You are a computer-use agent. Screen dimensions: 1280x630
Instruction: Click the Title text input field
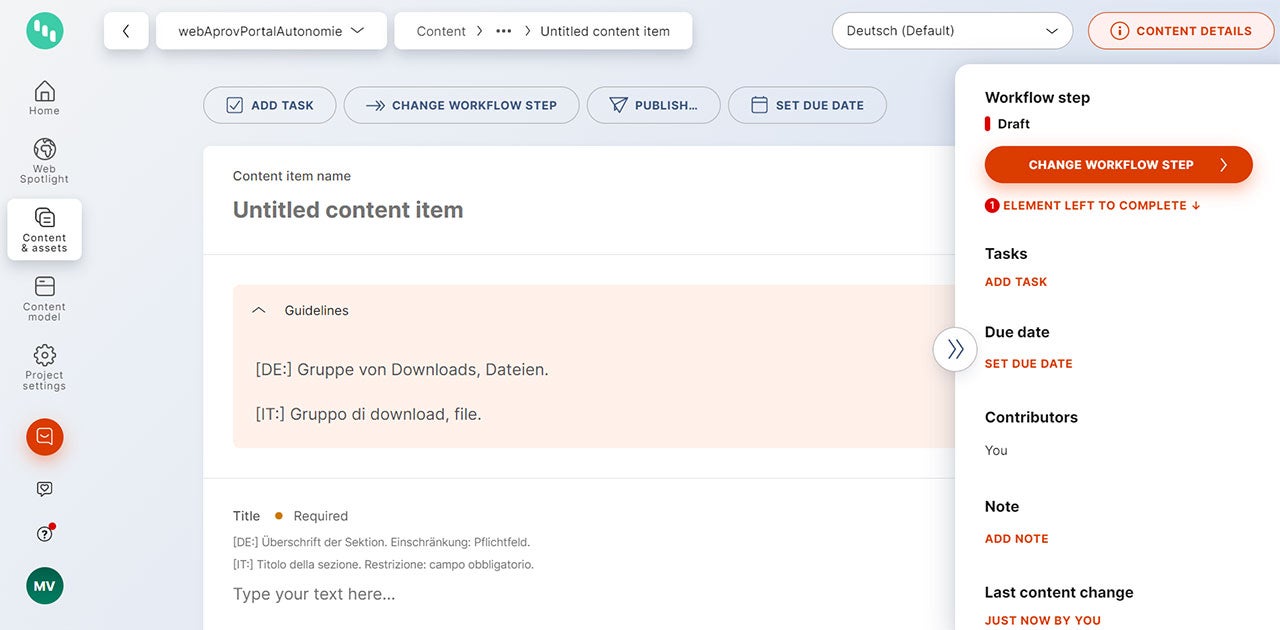click(580, 594)
